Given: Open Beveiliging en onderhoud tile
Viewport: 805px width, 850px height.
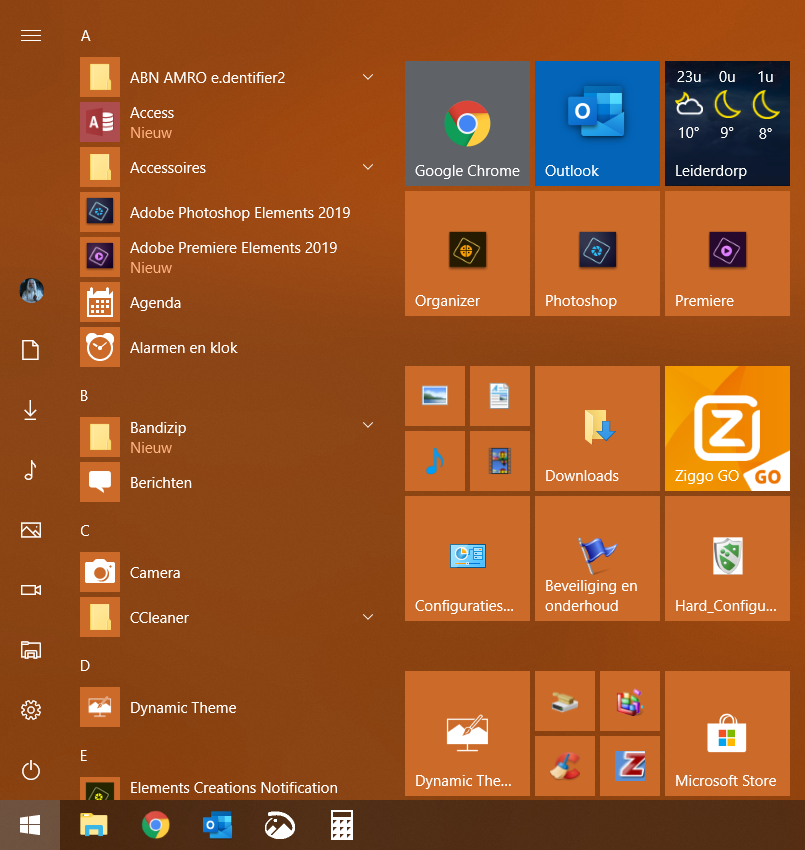Looking at the screenshot, I should coord(597,558).
